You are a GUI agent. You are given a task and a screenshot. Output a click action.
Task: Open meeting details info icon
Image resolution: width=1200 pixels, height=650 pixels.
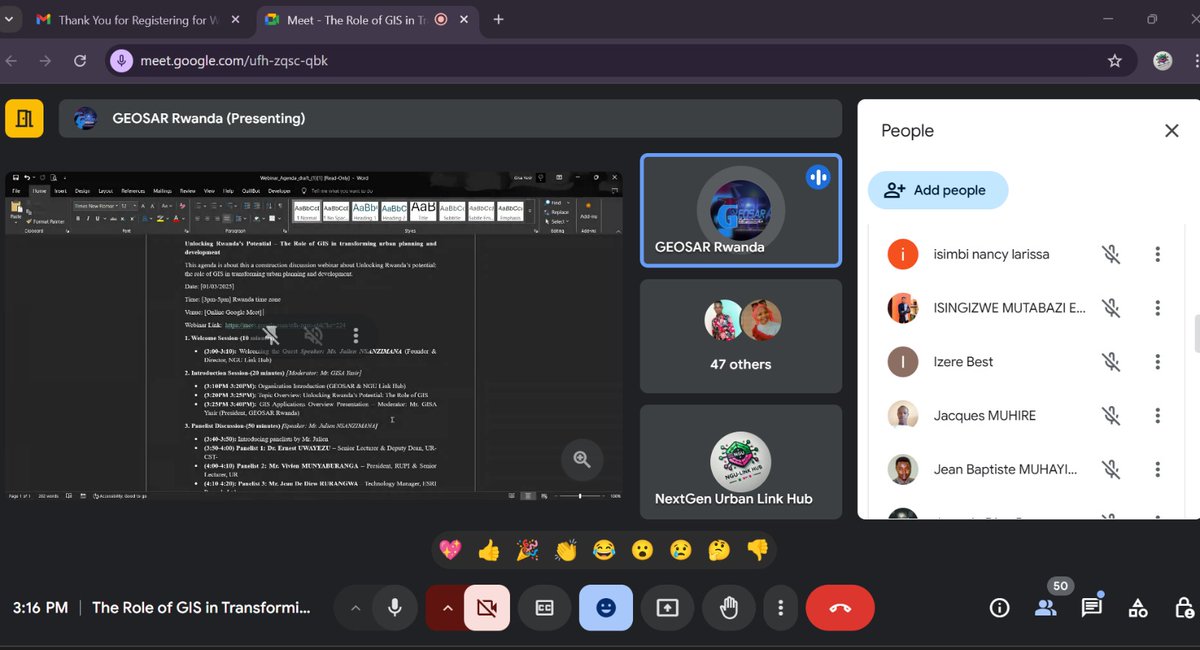pyautogui.click(x=999, y=607)
